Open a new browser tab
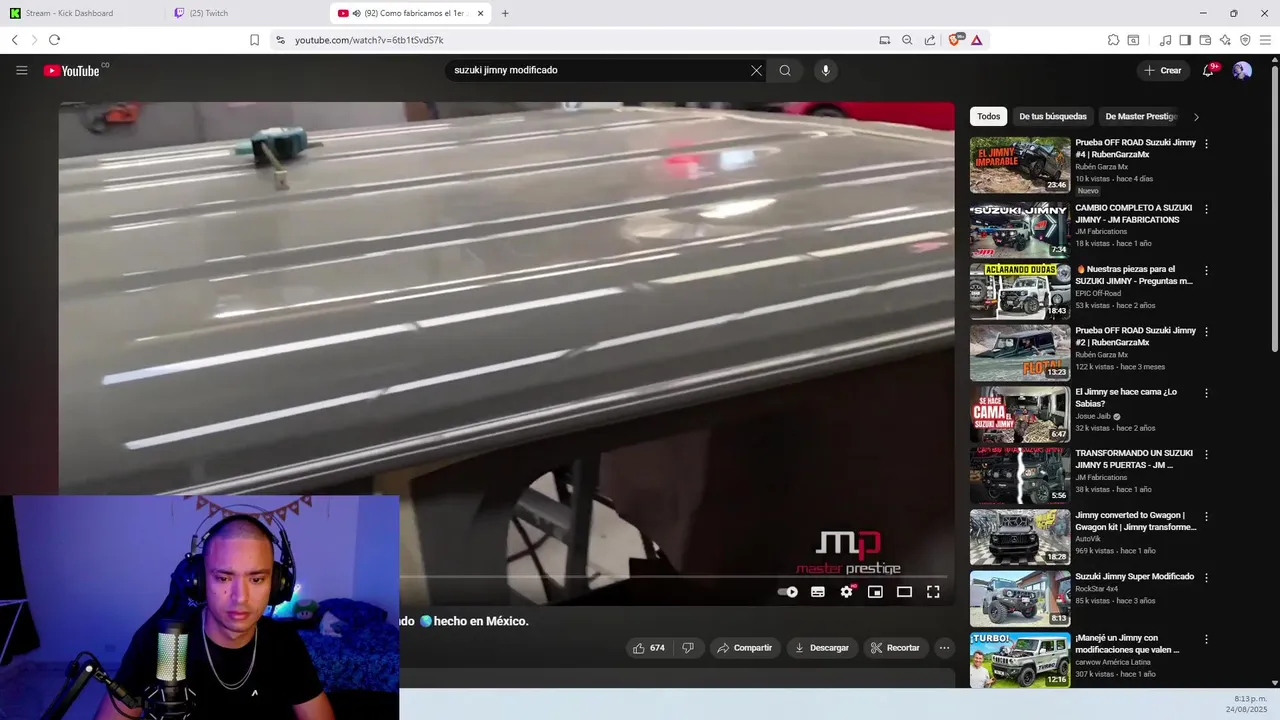The width and height of the screenshot is (1280, 720). [x=505, y=13]
